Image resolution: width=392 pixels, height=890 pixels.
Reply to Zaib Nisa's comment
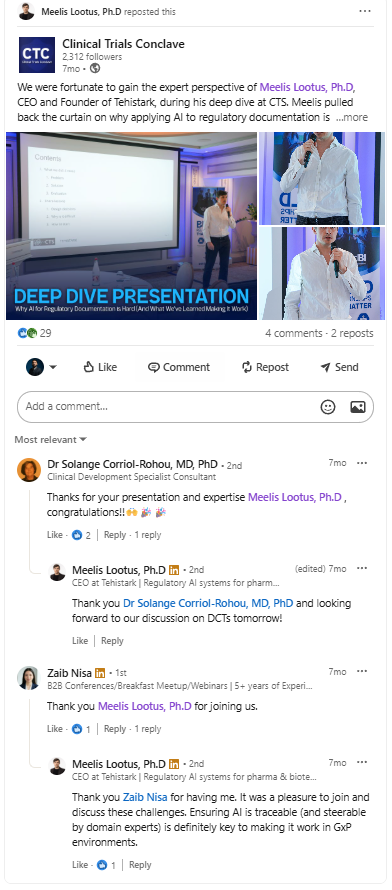tap(115, 729)
